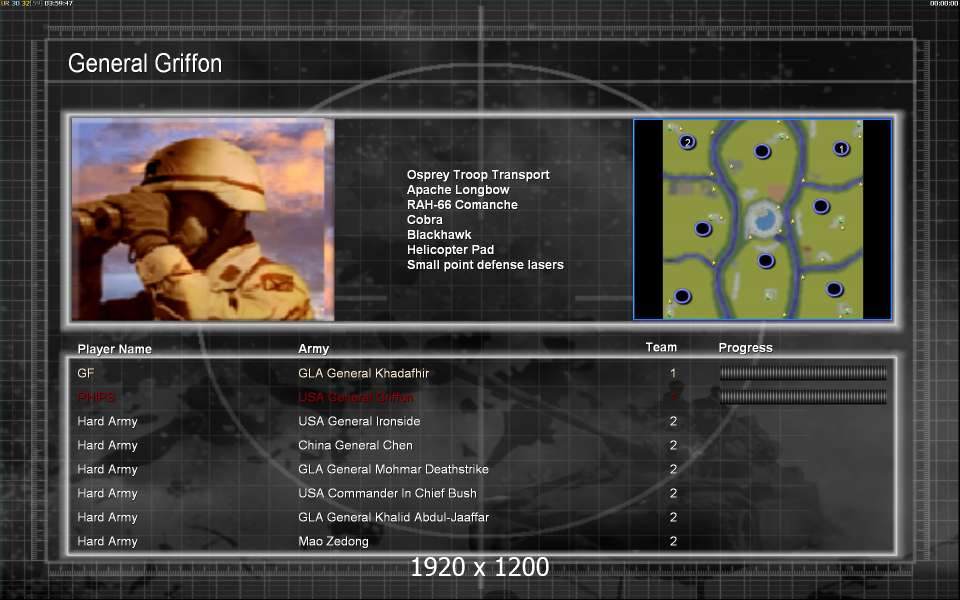
Task: Click "GLA General Khalid Abdul-Jaaffar" cell
Action: point(394,517)
